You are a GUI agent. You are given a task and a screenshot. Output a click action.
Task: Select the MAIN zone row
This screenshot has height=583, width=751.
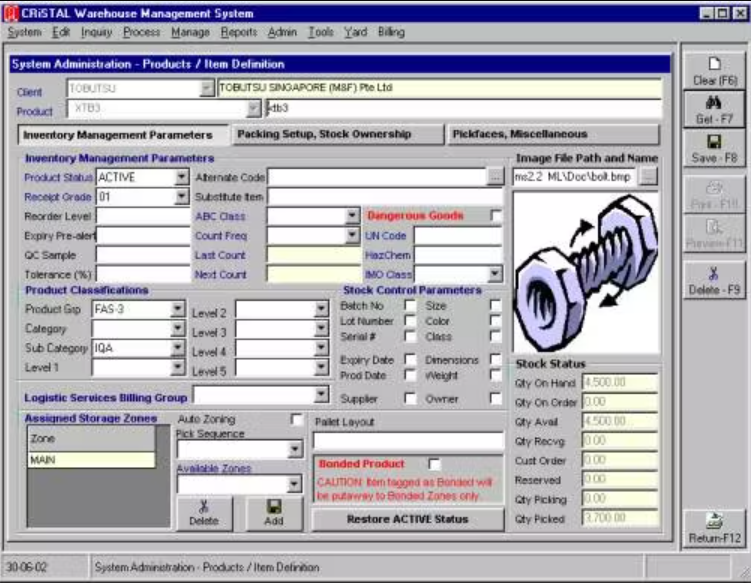click(x=91, y=460)
